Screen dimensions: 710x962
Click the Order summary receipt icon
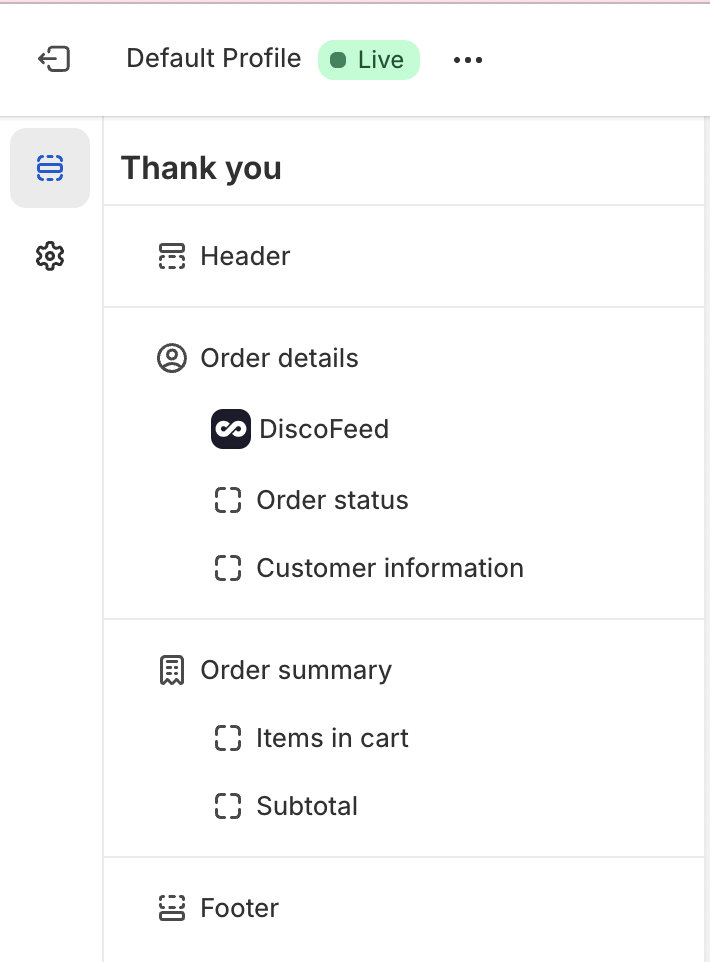coord(172,670)
